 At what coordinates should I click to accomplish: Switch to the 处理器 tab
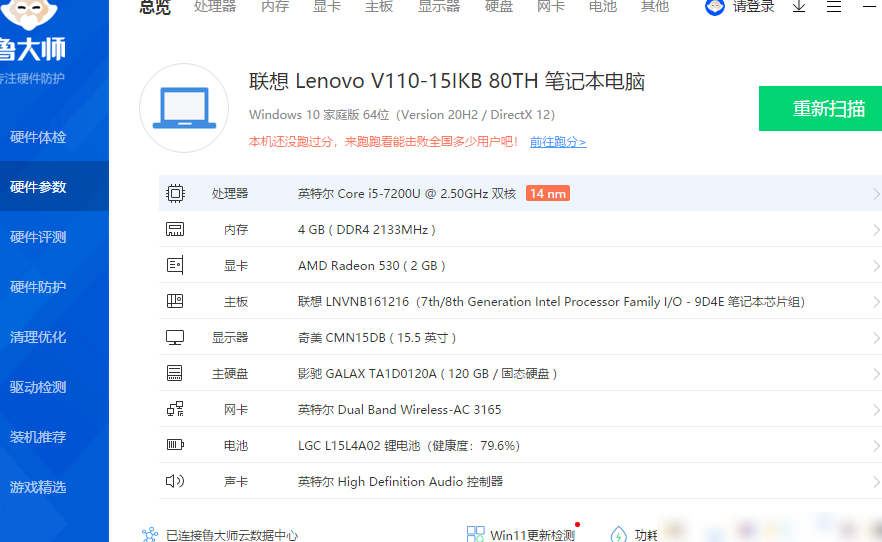[x=215, y=7]
